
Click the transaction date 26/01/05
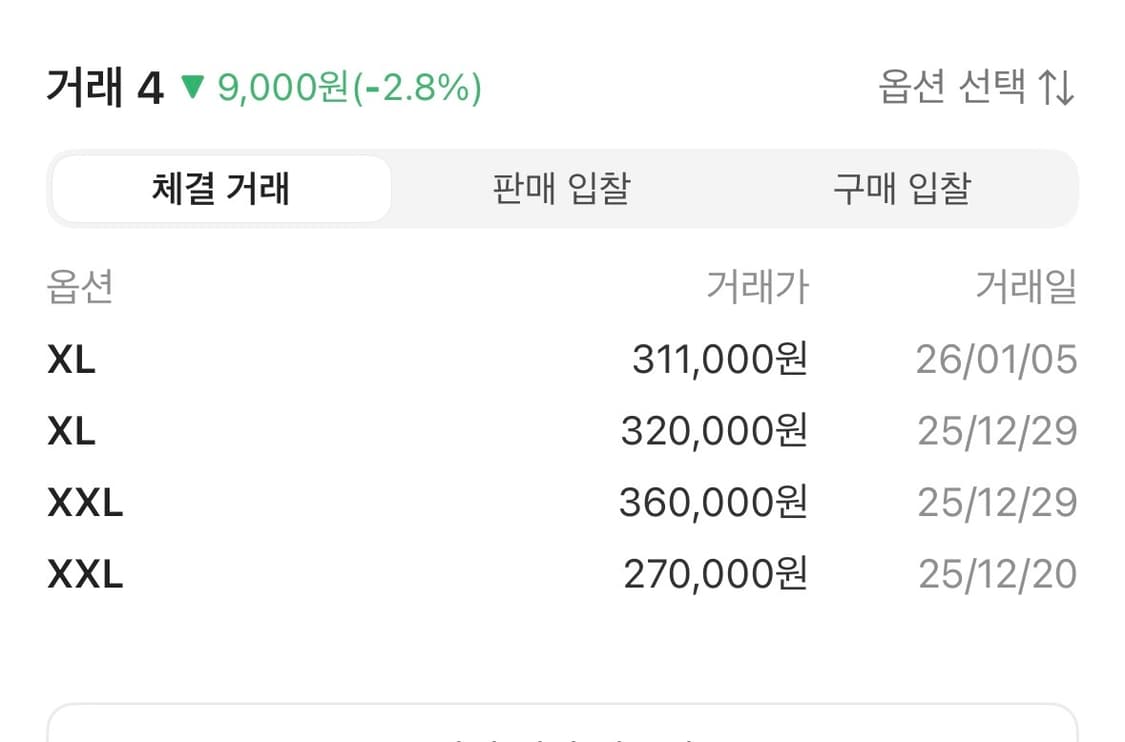[997, 360]
